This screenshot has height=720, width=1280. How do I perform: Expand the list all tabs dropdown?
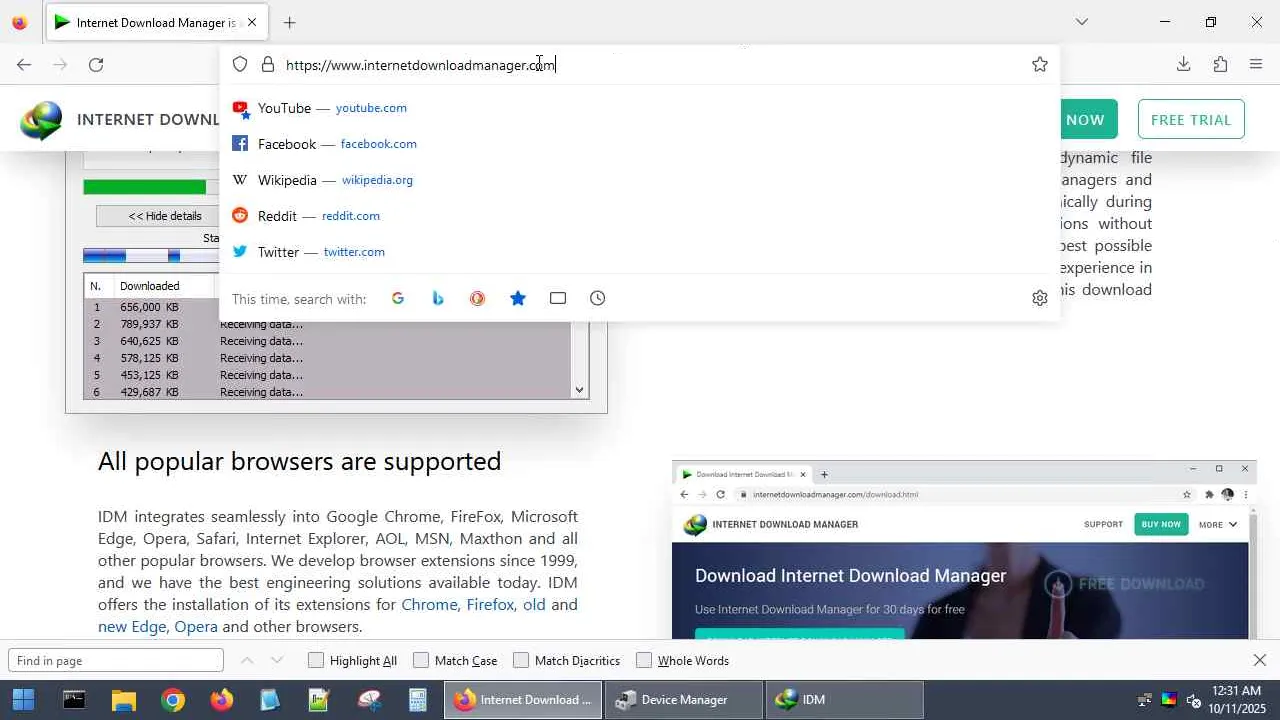(x=1082, y=22)
